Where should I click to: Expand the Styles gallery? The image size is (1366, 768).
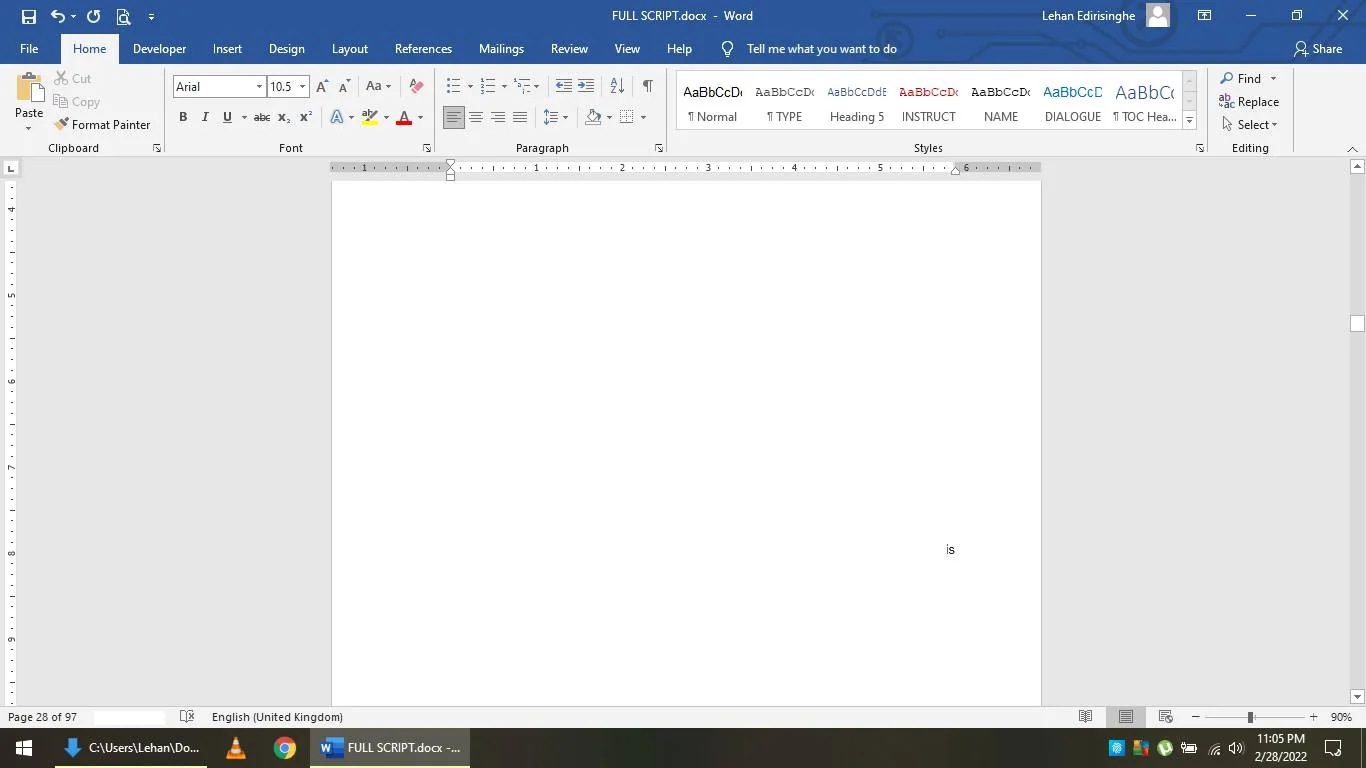(x=1189, y=121)
